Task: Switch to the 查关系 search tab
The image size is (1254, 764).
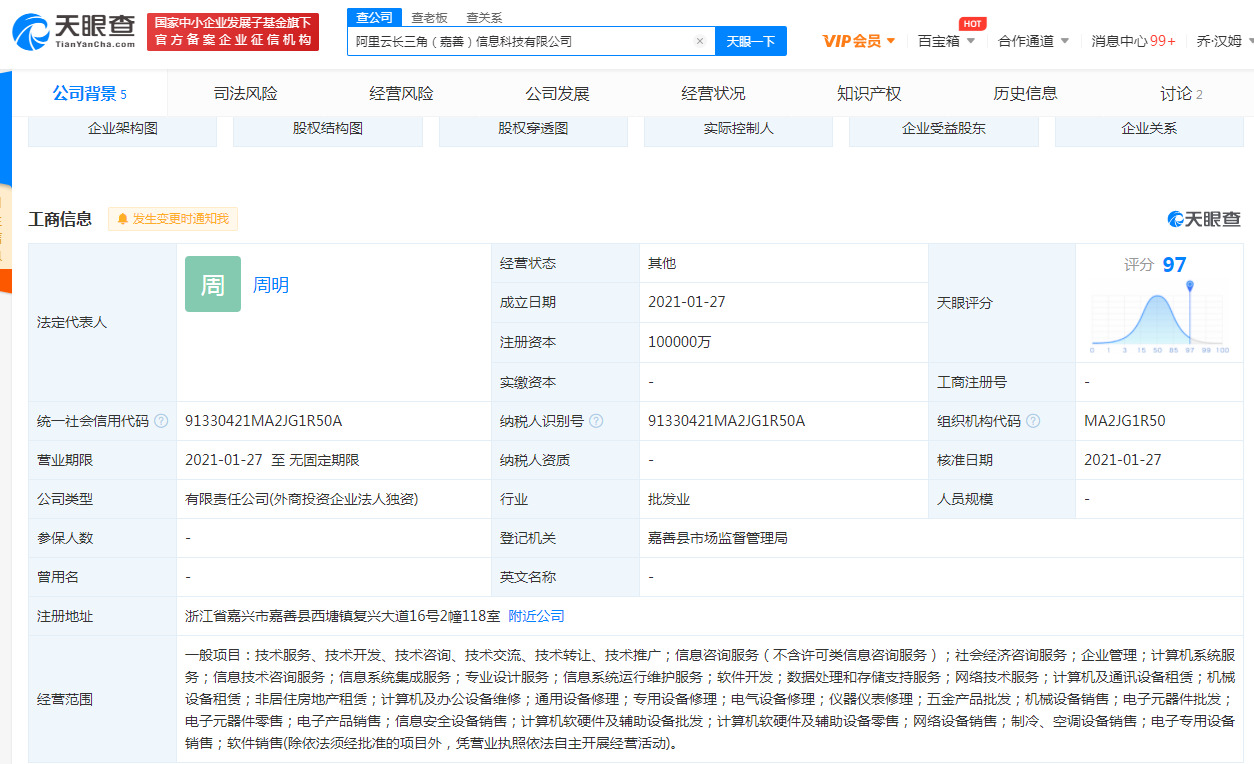Action: 484,18
